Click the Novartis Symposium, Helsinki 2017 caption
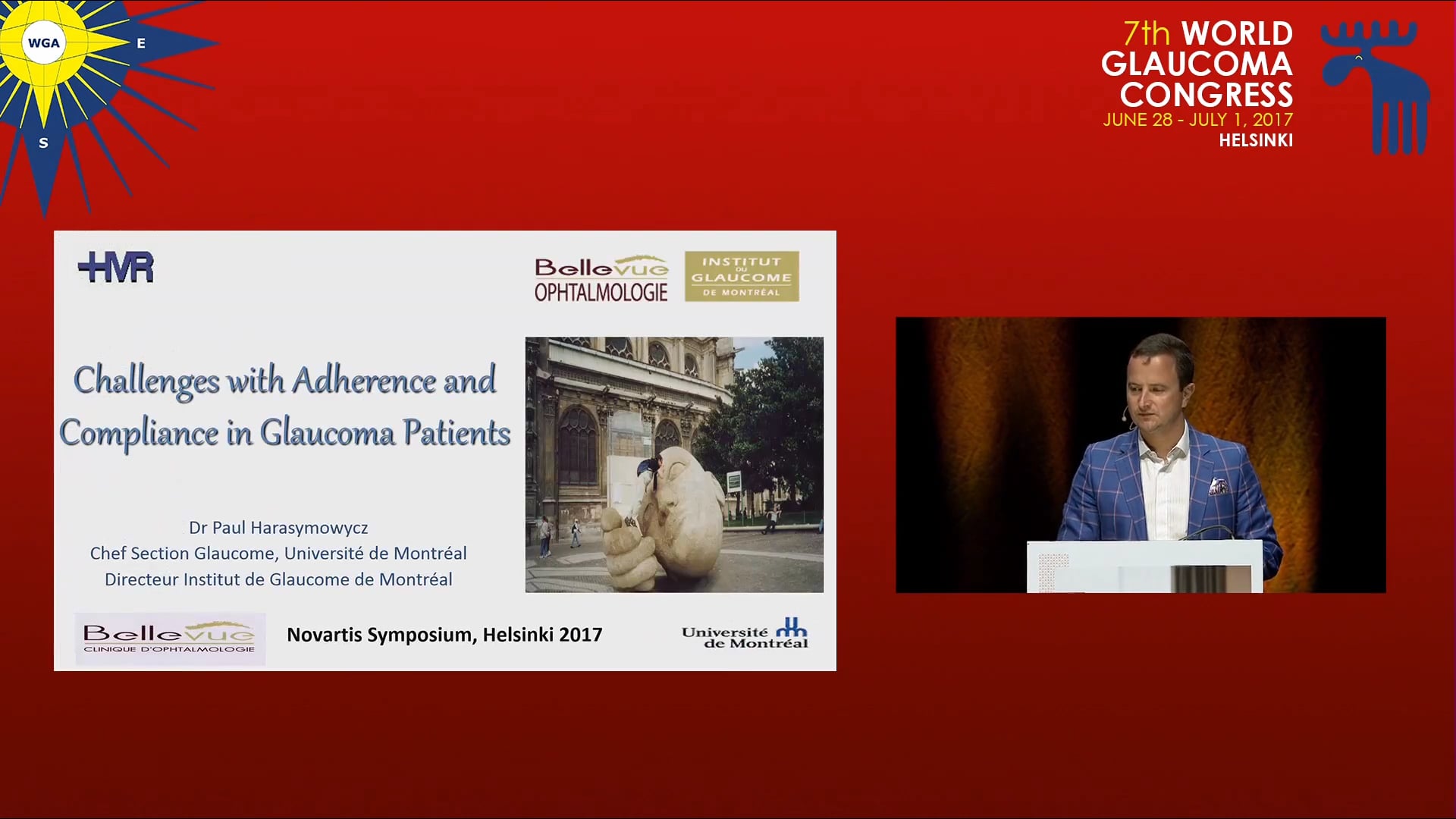 pos(444,635)
